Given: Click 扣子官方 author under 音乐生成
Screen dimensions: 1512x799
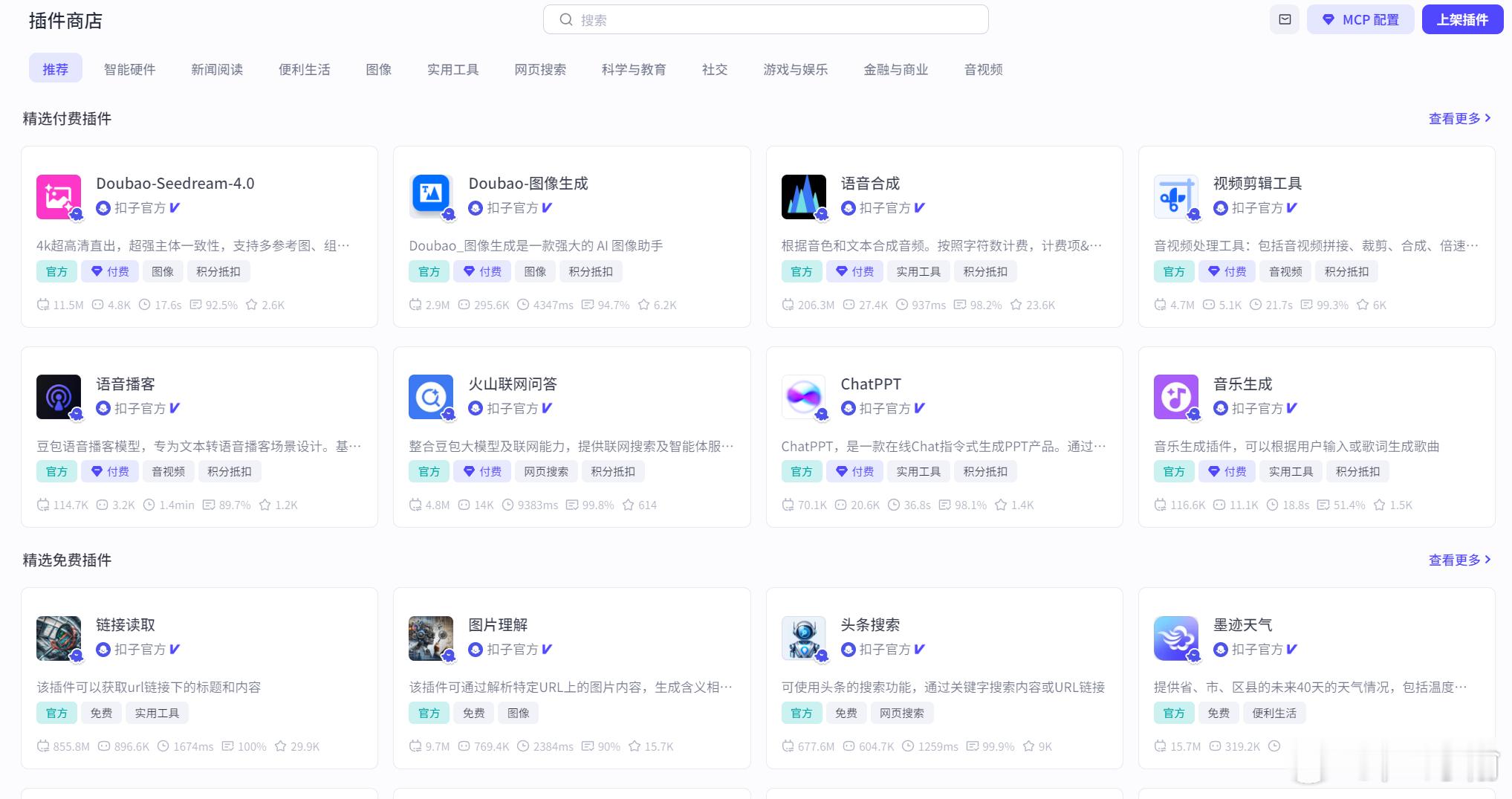Looking at the screenshot, I should pos(1257,408).
